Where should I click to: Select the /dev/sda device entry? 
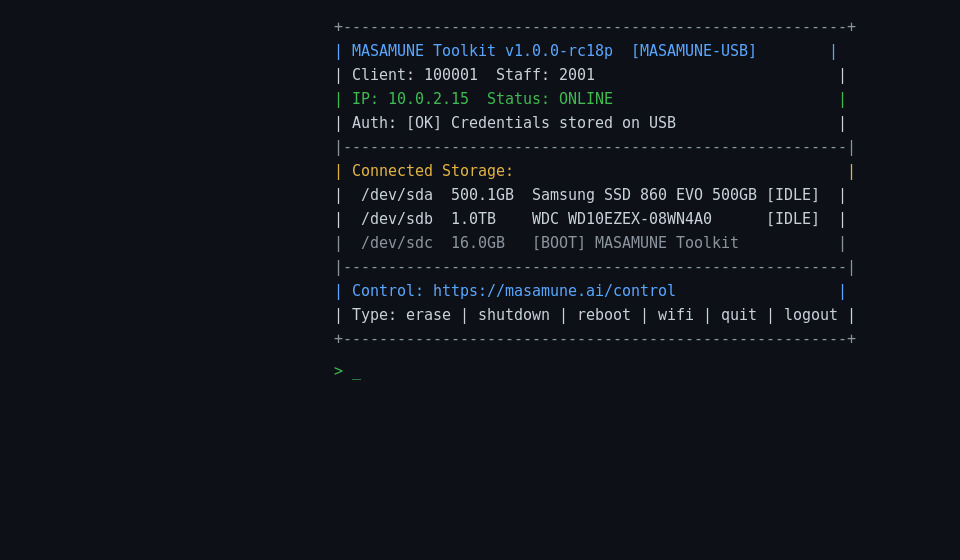click(397, 195)
